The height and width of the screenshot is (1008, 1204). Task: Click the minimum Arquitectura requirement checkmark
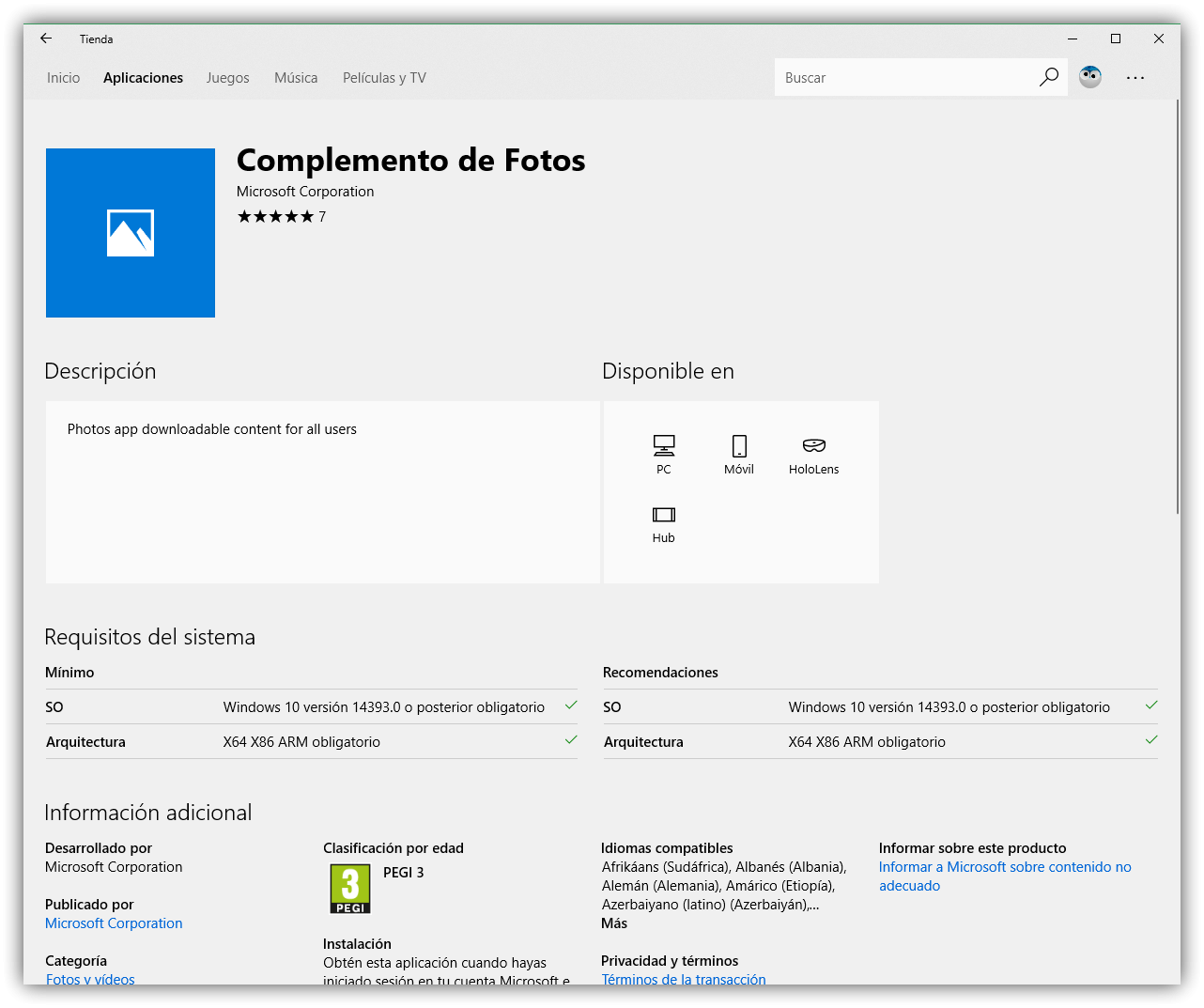(571, 740)
